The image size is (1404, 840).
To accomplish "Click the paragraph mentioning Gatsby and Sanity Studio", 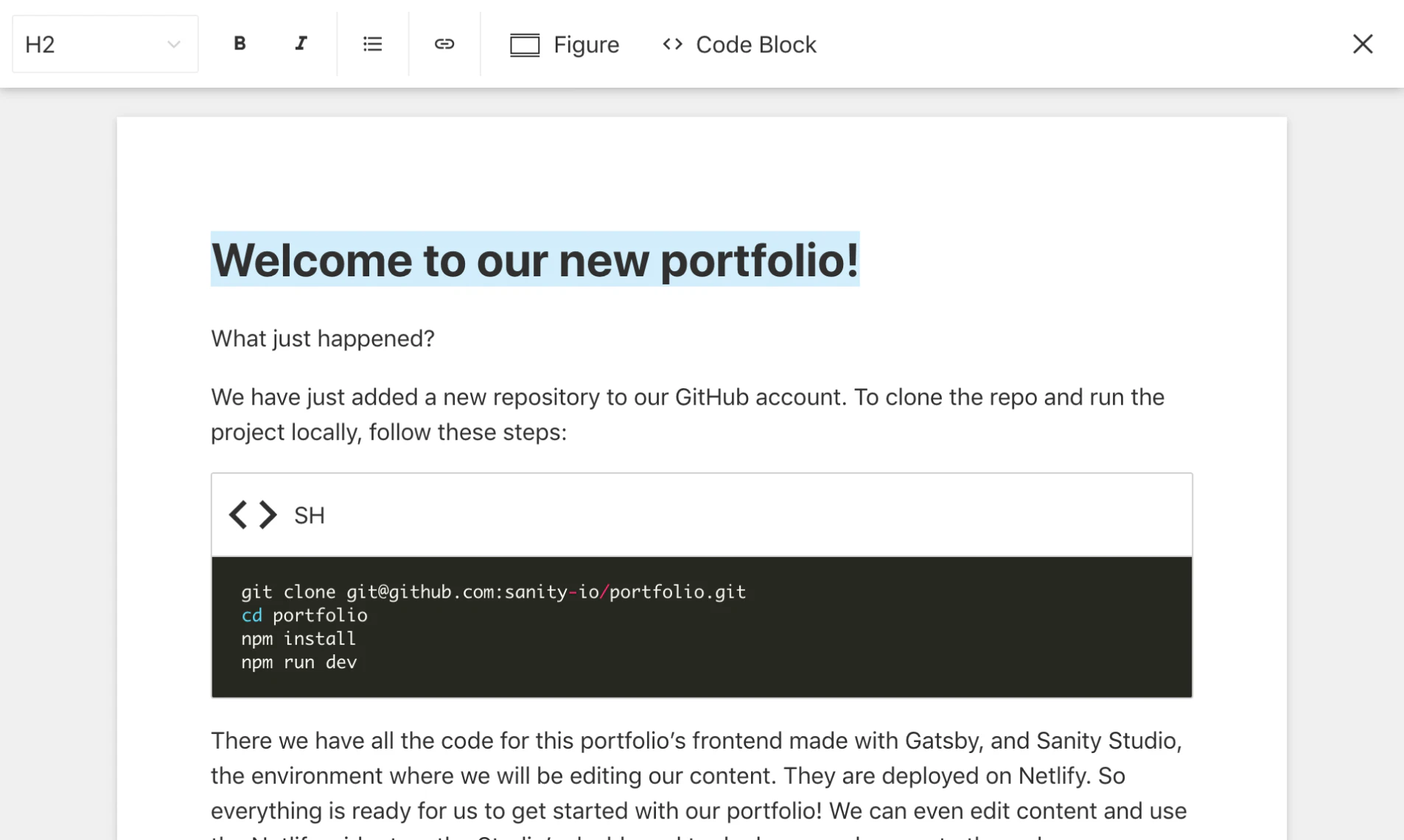I will point(699,784).
